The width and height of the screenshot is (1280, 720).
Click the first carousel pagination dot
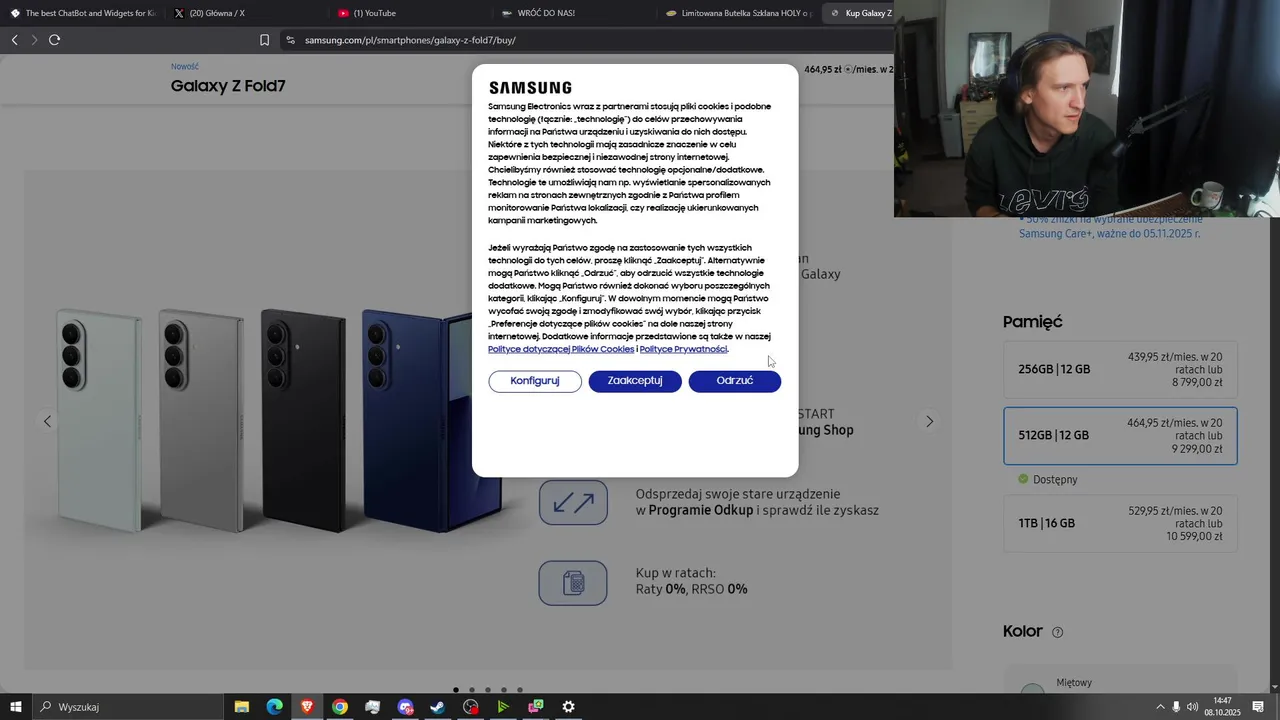tap(456, 690)
